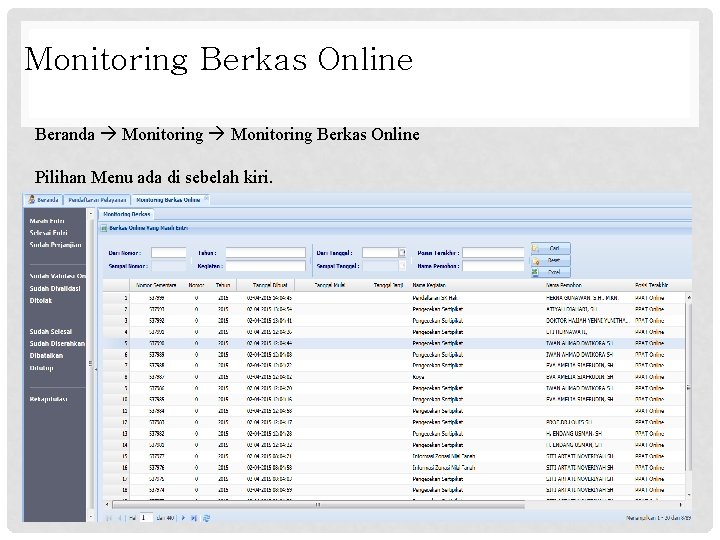
Task: Open the Sudah Perjanjian menu
Action: click(x=55, y=245)
